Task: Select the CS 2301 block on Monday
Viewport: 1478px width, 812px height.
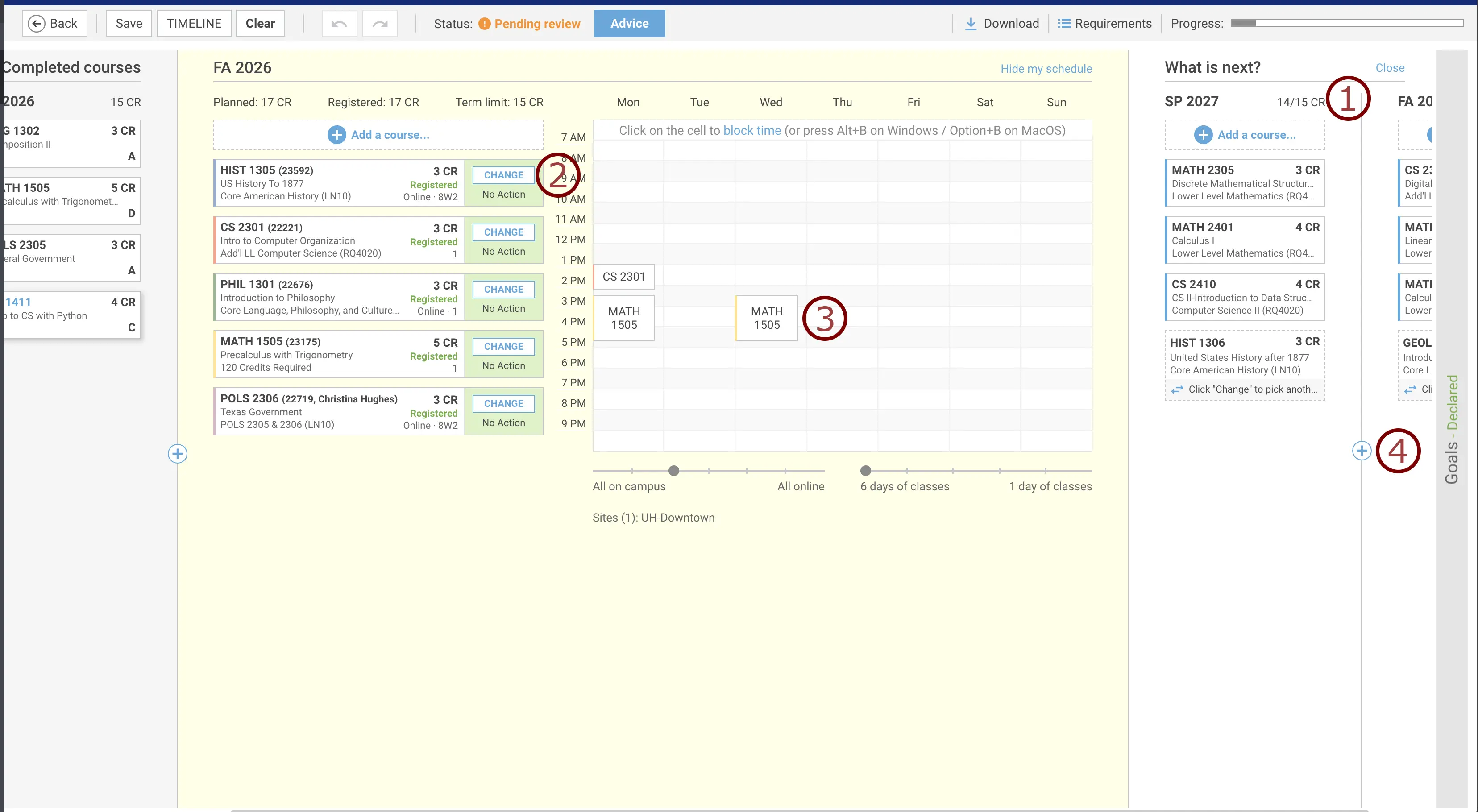Action: pos(624,277)
